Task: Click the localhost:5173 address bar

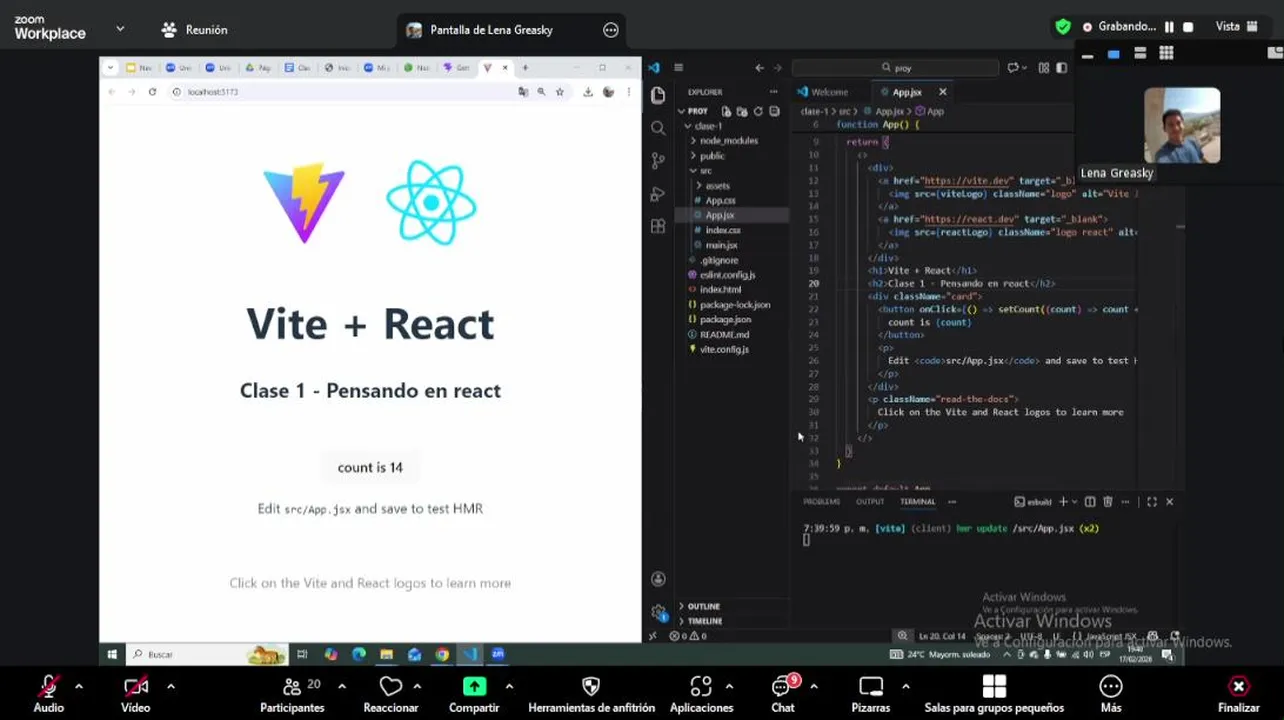Action: [340, 92]
